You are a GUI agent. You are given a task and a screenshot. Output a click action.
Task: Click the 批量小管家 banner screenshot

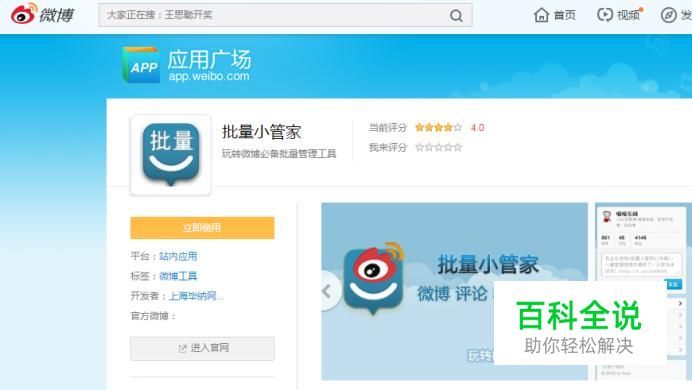454,291
